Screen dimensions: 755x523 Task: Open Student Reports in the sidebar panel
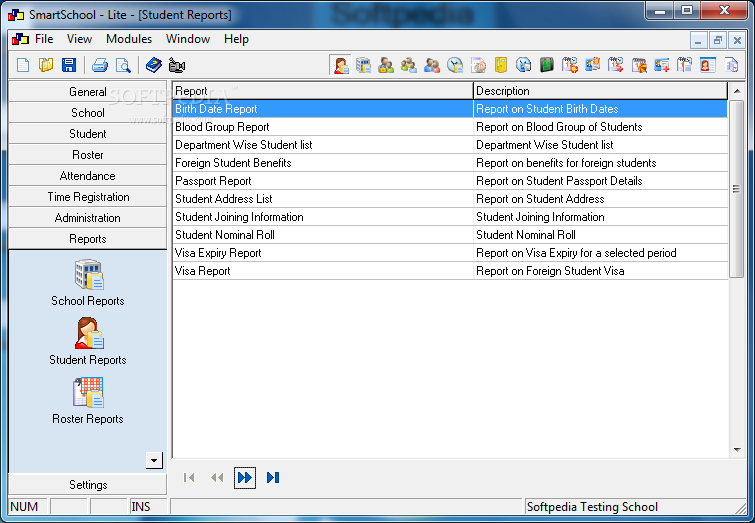pyautogui.click(x=88, y=341)
